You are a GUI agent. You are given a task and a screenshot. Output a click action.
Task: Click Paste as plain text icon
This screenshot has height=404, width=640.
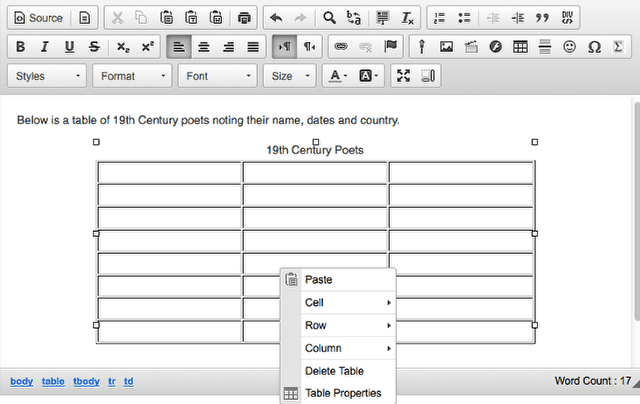(191, 18)
